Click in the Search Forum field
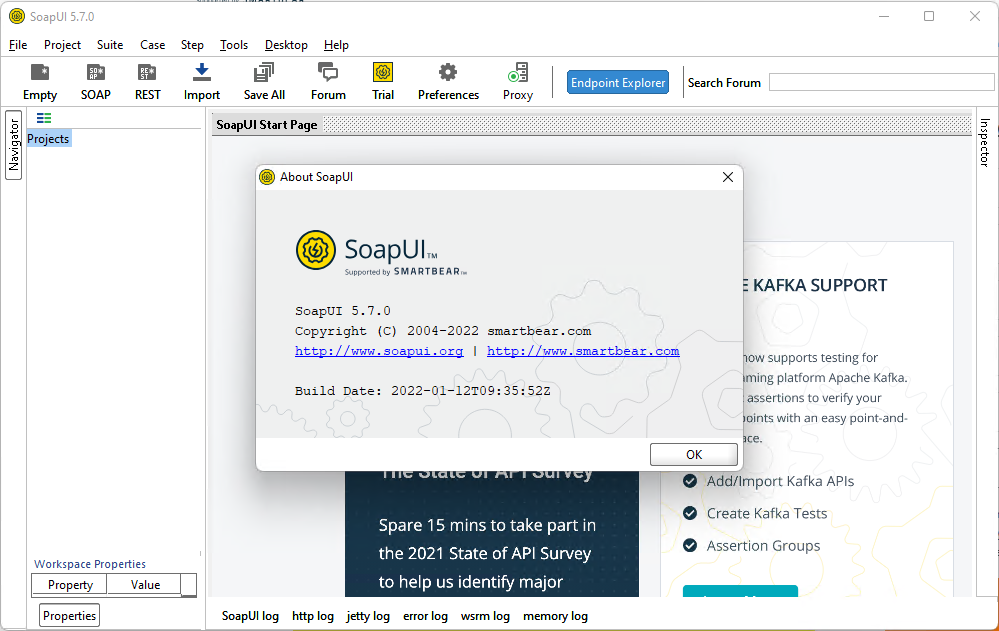The width and height of the screenshot is (999, 631). click(881, 83)
